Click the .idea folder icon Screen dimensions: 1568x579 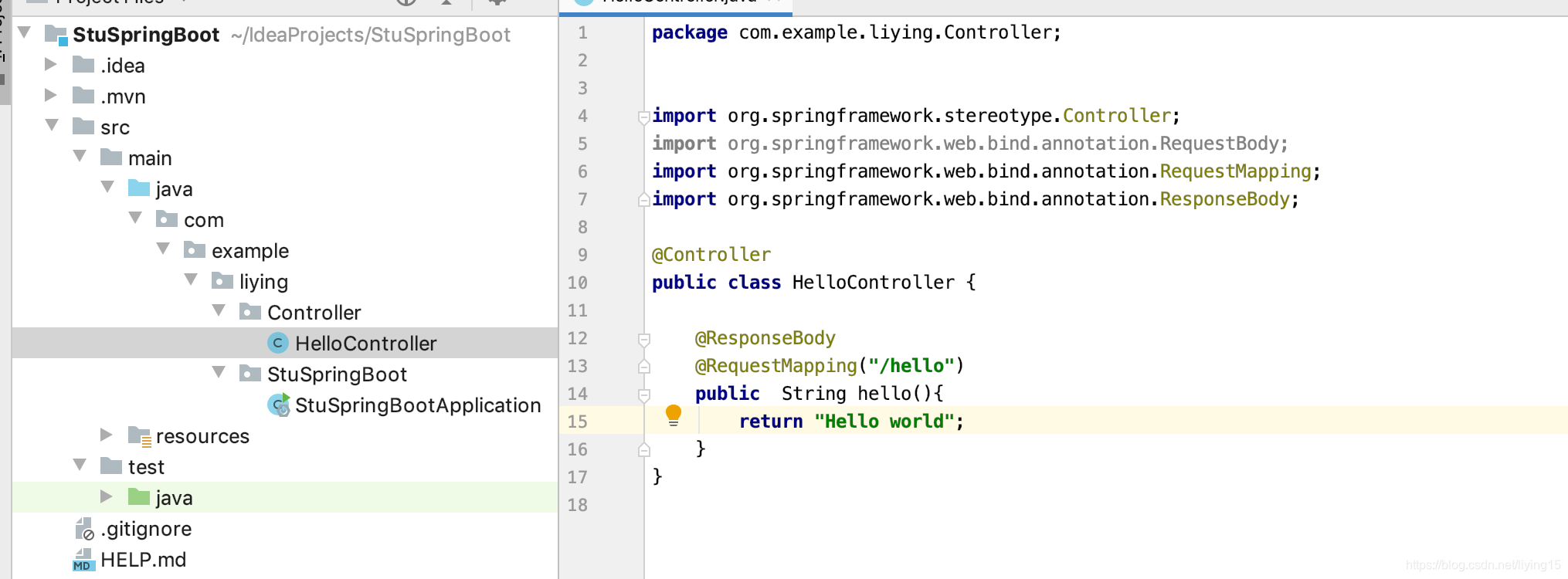tap(83, 64)
